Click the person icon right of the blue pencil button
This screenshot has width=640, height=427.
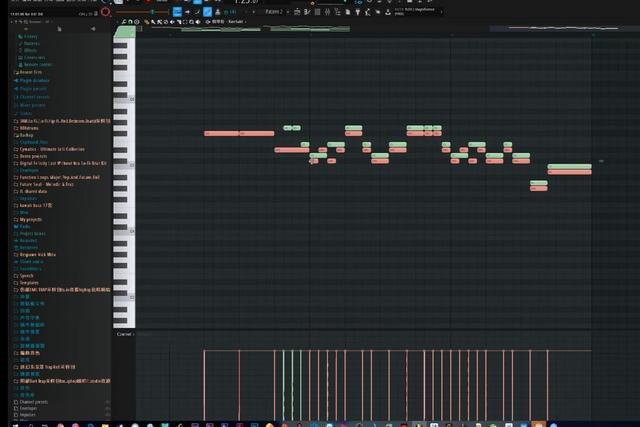click(218, 12)
